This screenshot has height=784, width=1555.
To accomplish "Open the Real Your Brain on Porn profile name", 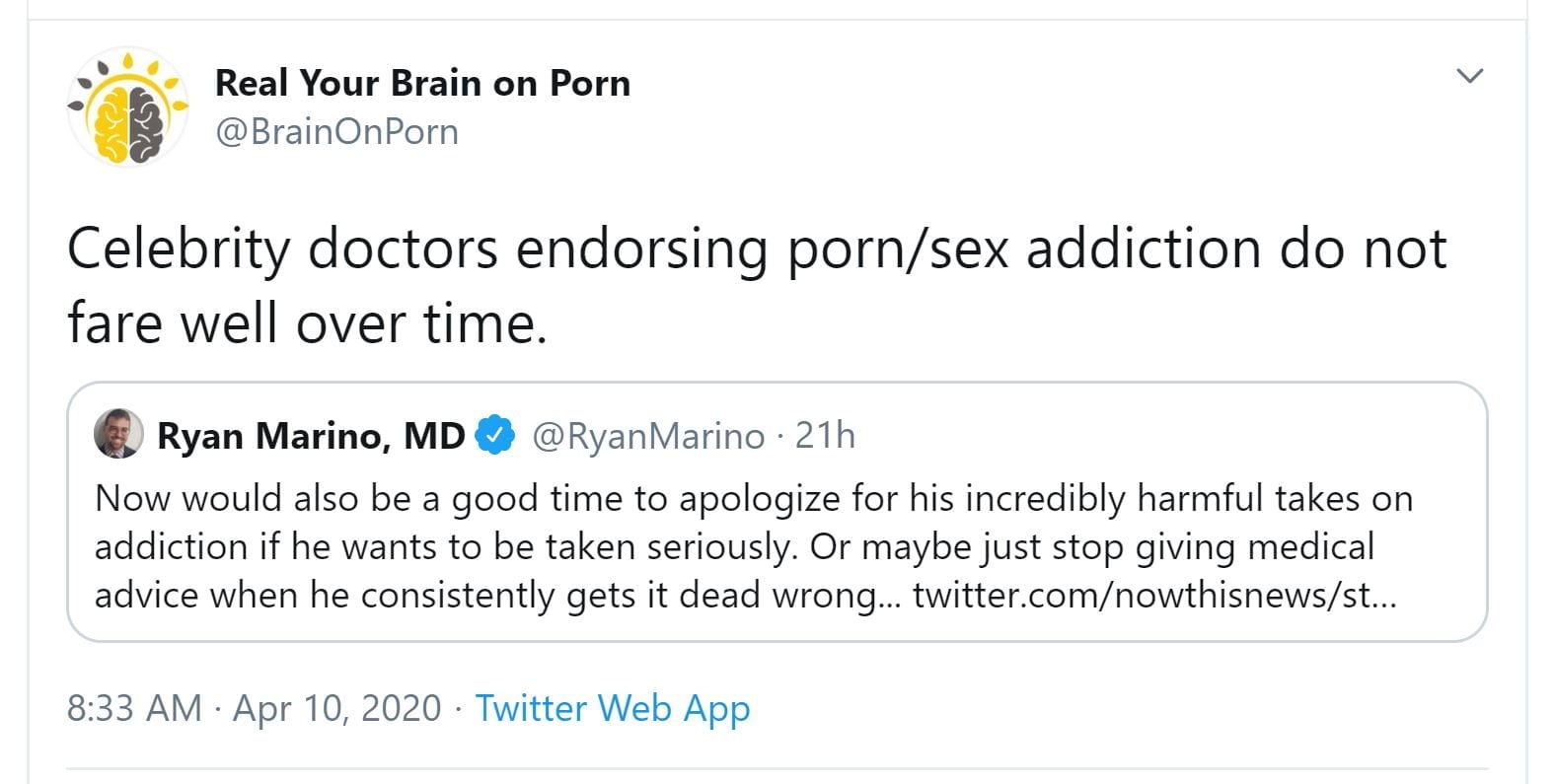I will point(422,83).
